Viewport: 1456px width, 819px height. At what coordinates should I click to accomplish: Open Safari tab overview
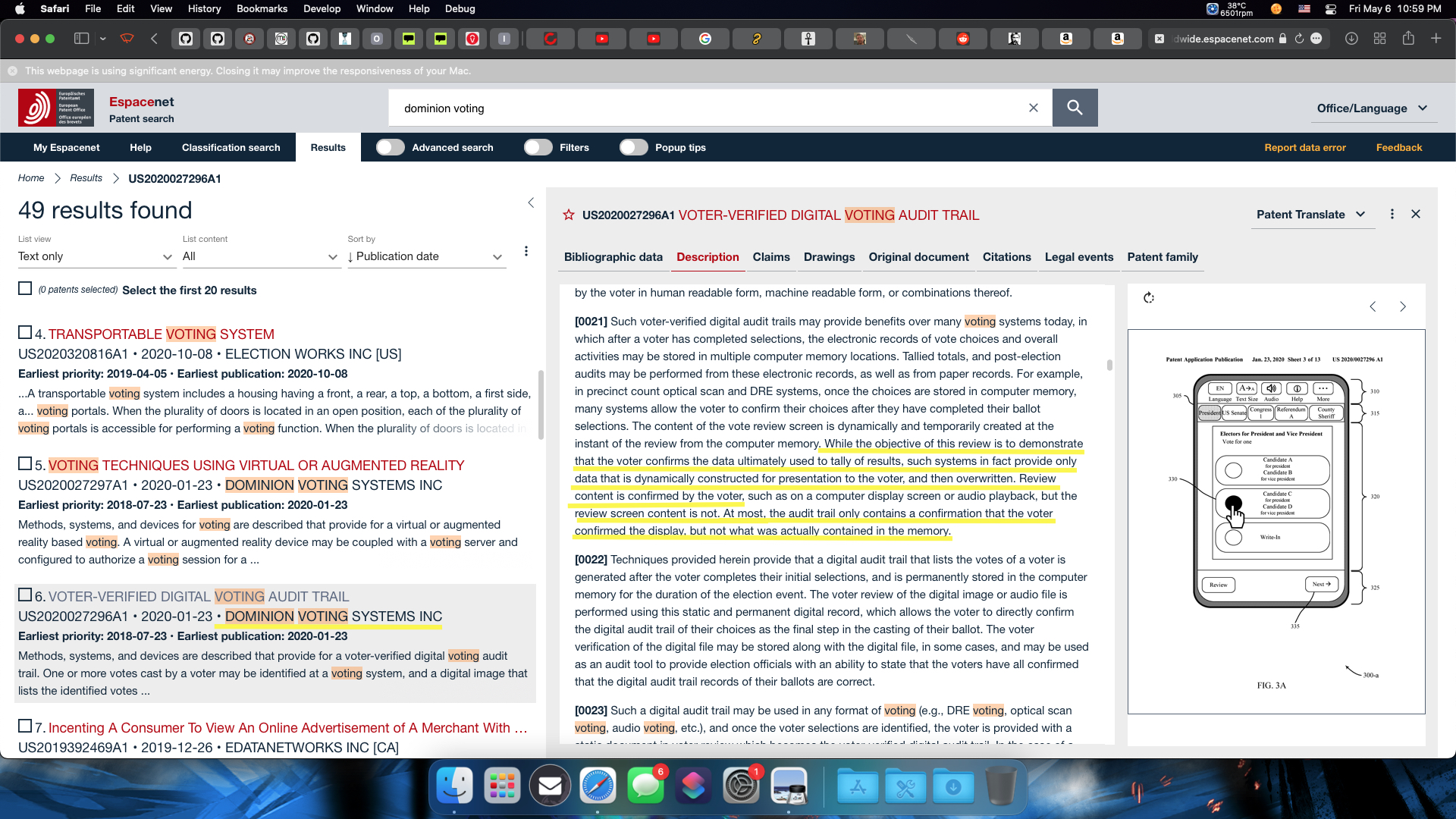coord(1380,39)
